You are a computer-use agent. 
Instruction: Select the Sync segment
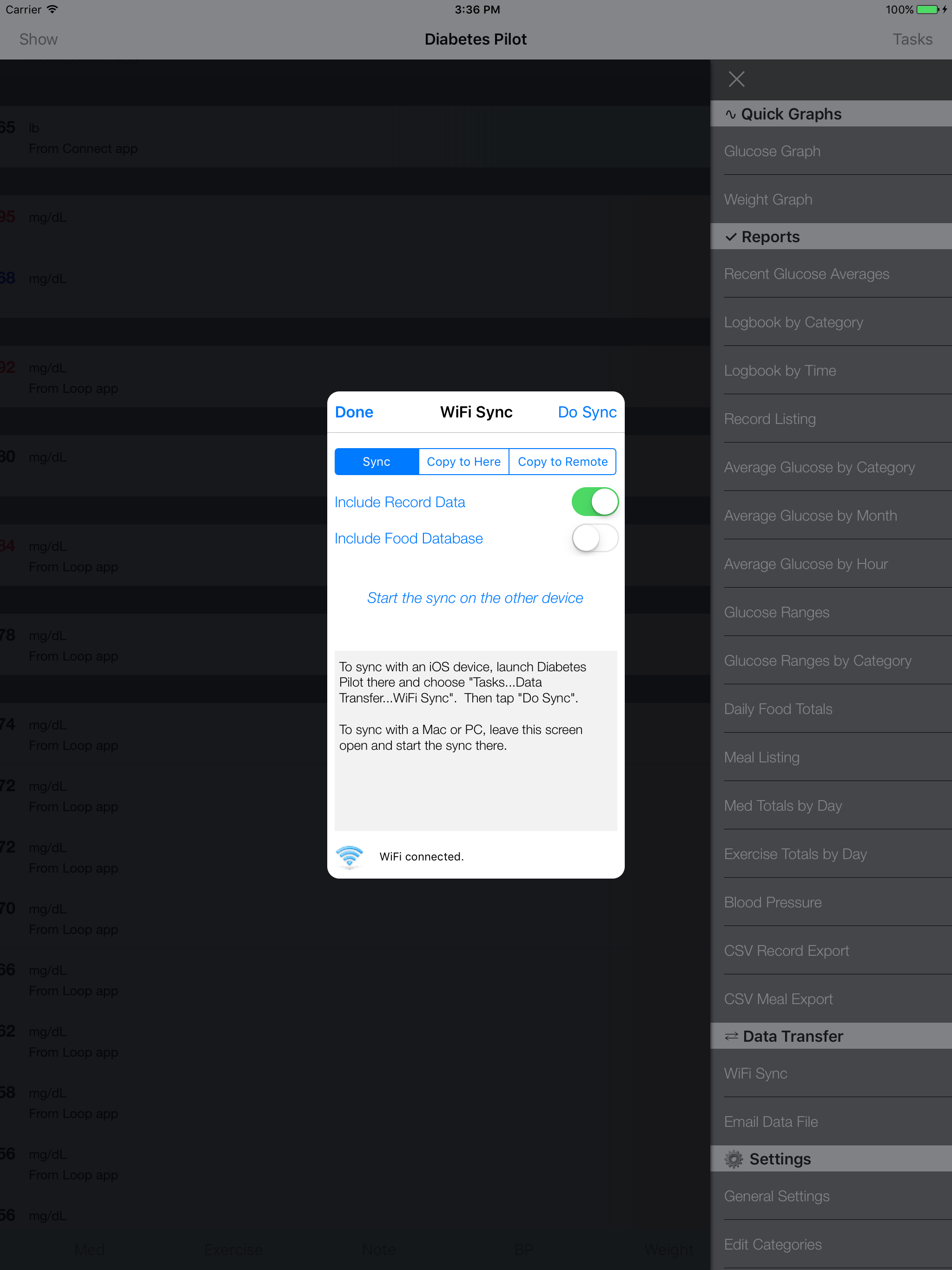click(x=377, y=462)
